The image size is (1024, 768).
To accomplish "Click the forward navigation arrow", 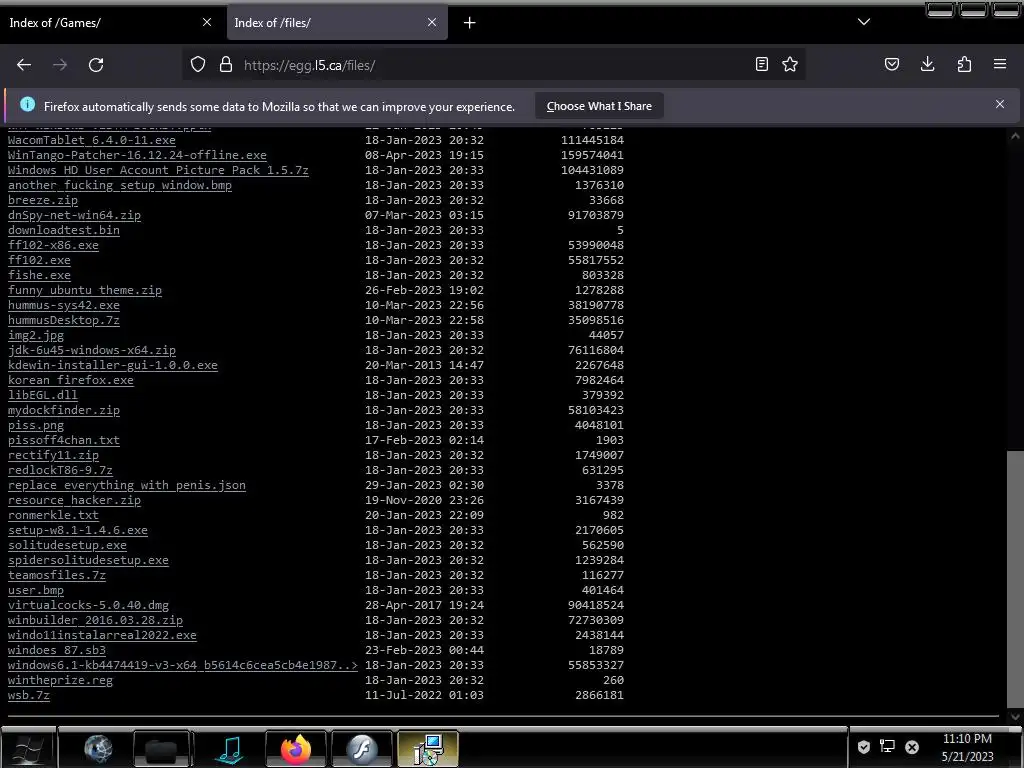I will 60,65.
